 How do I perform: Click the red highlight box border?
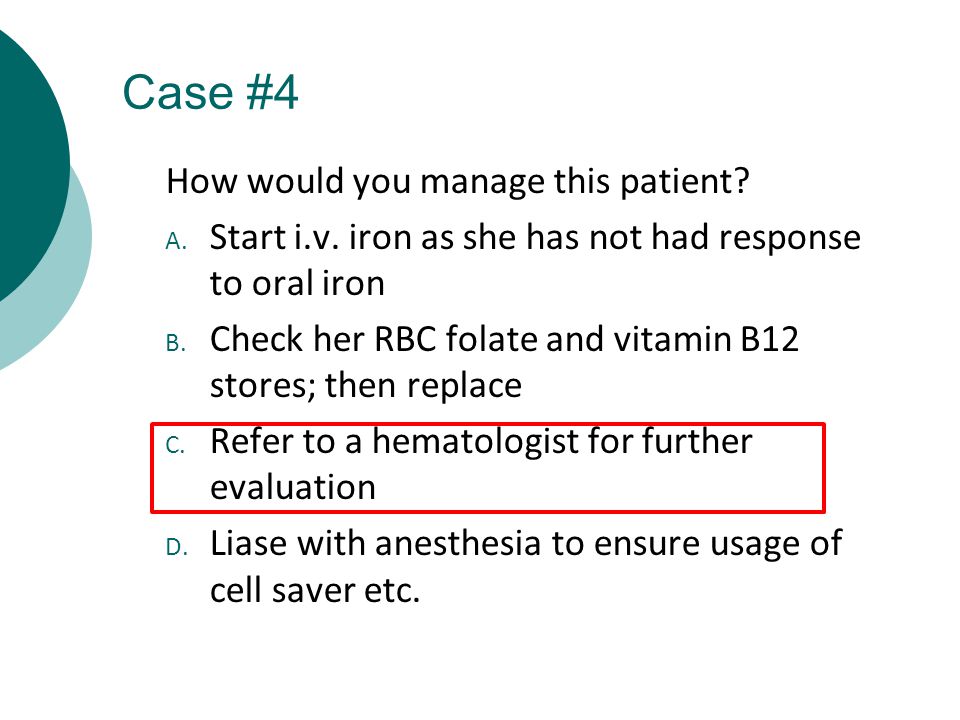488,424
